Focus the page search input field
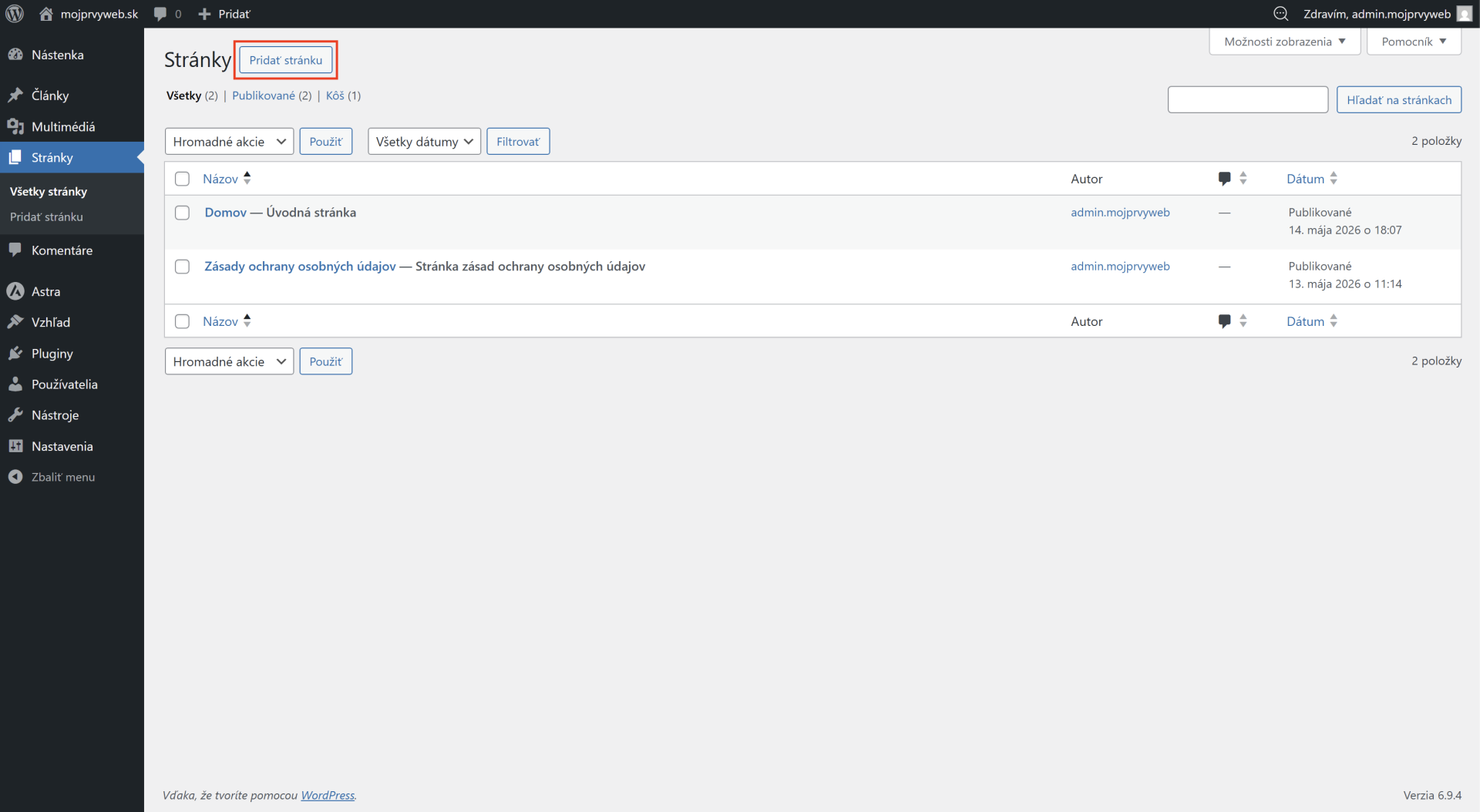The image size is (1480, 812). 1247,100
